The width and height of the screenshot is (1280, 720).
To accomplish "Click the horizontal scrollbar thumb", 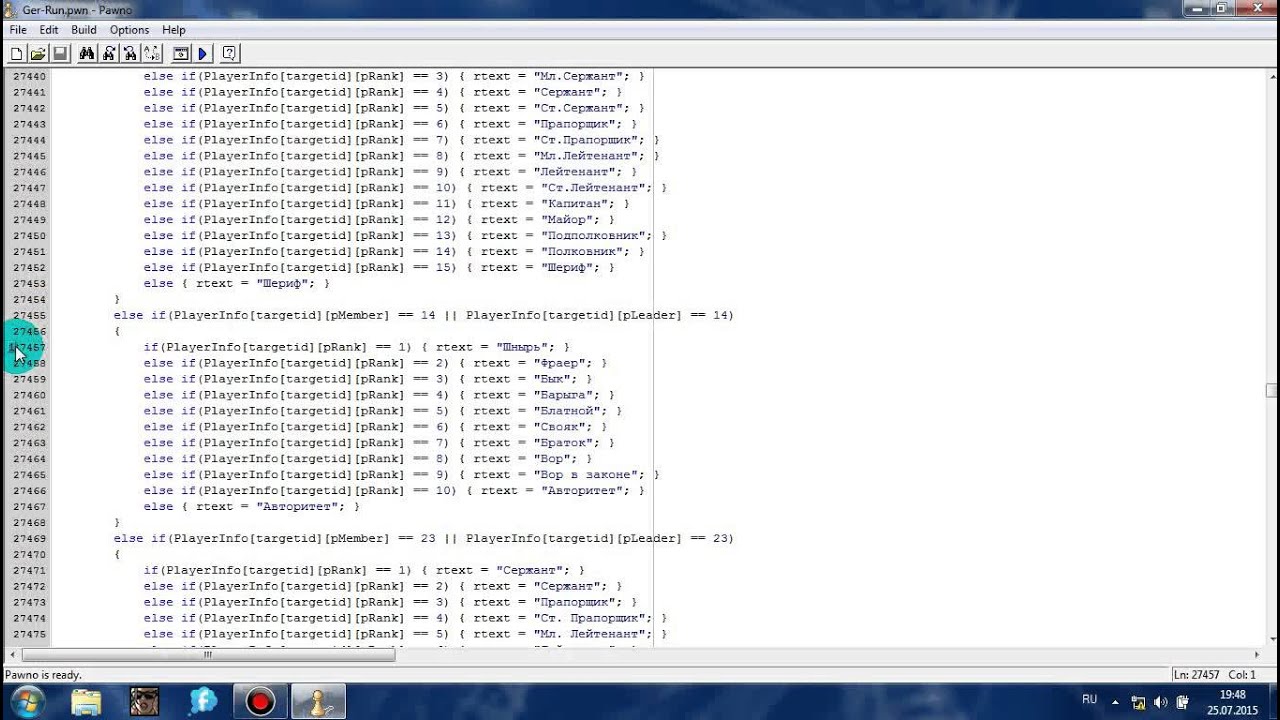I will [x=209, y=655].
